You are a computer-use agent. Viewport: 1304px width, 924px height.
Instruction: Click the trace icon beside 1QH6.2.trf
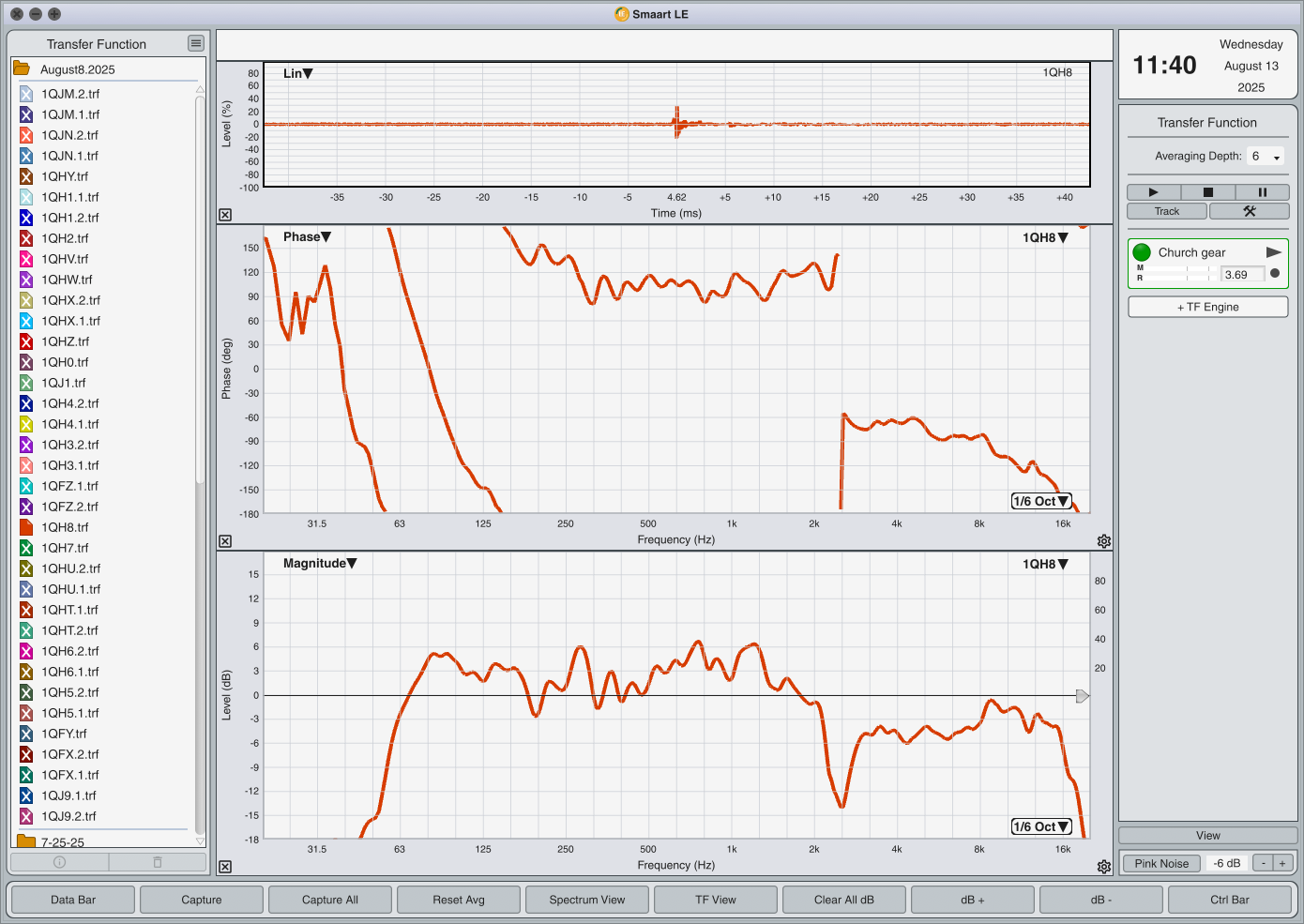pyautogui.click(x=26, y=651)
